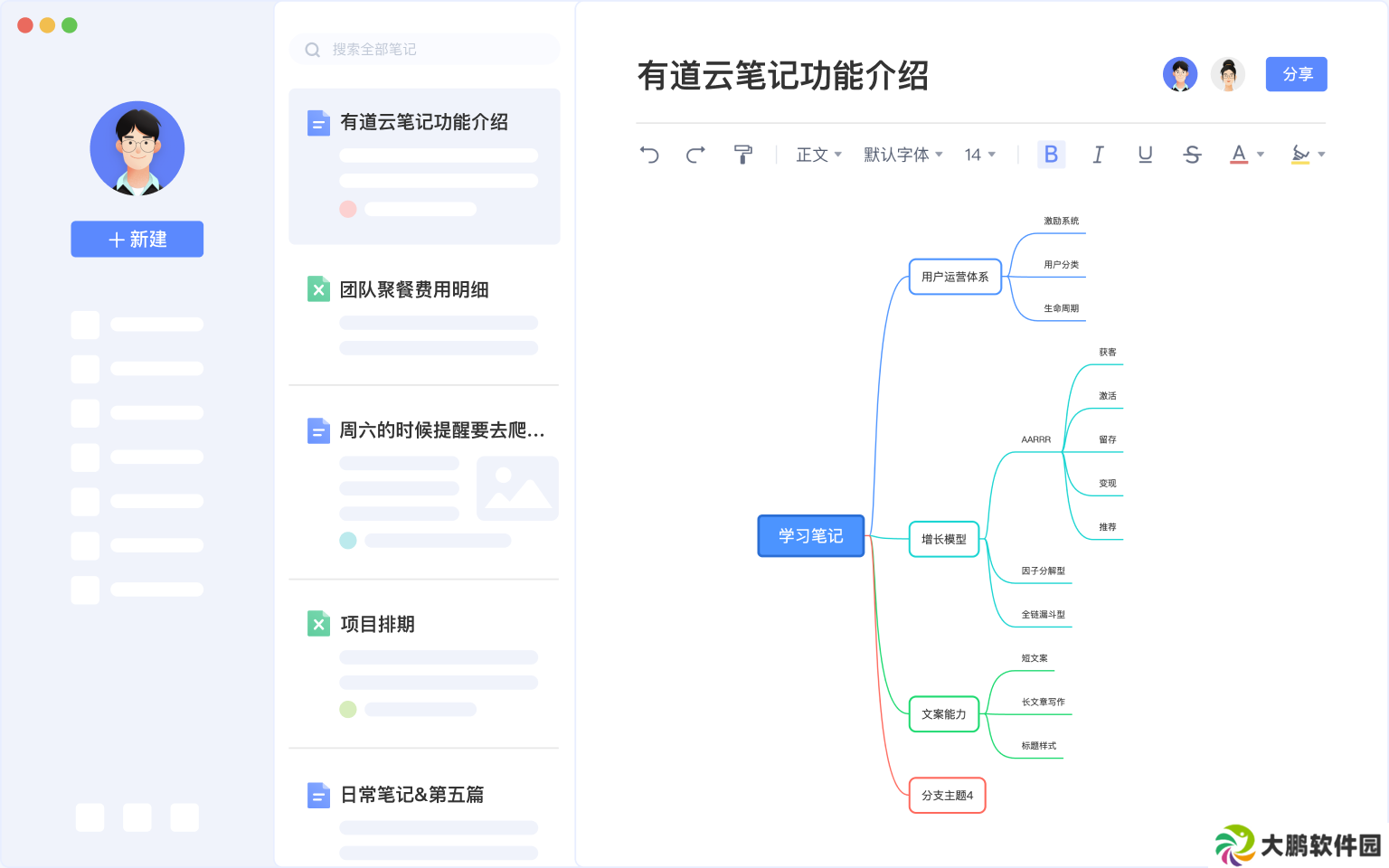Click the document icon beside 周六的时候提醒
Viewport: 1389px width, 868px height.
318,430
